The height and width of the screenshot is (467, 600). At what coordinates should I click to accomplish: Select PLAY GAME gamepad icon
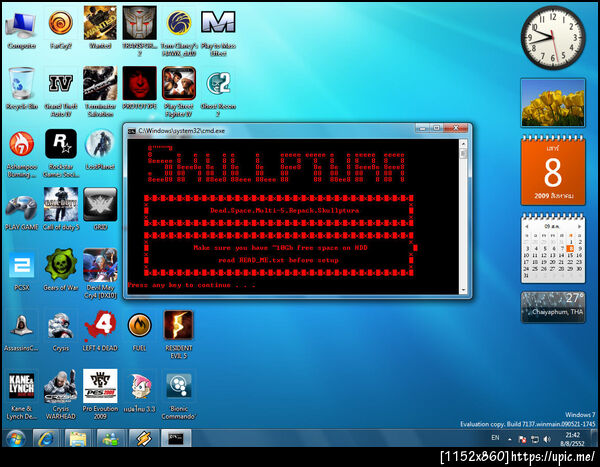[21, 211]
